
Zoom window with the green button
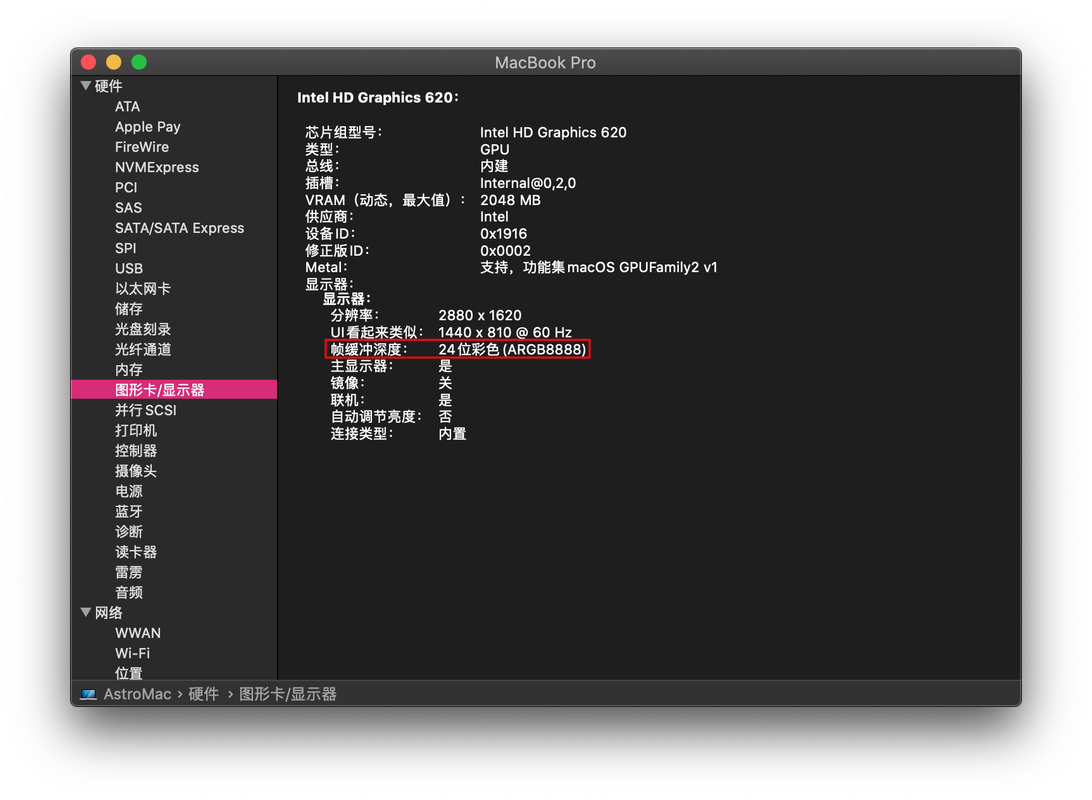[x=139, y=62]
